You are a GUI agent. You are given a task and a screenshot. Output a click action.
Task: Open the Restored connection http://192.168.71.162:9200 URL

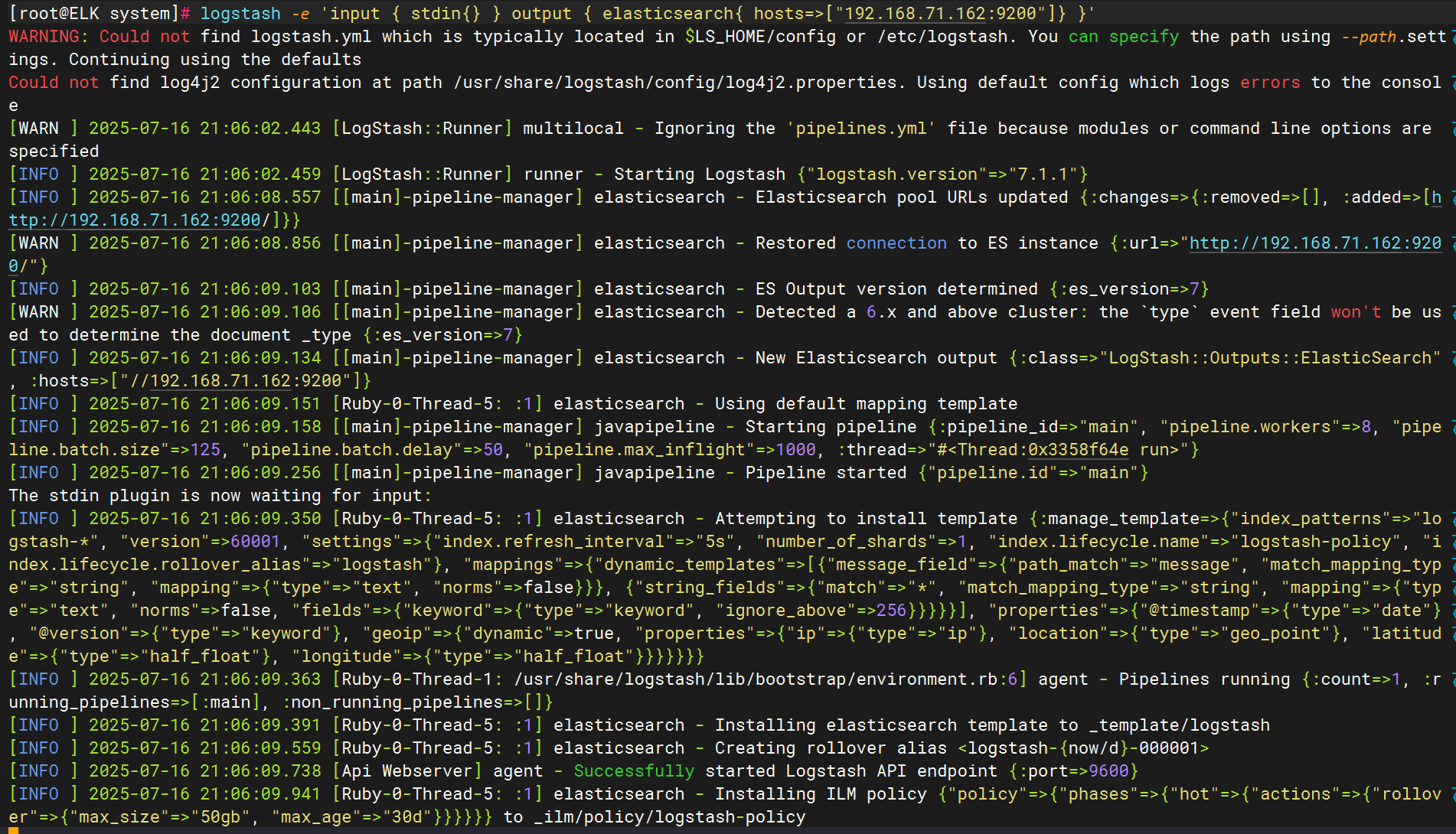[x=1315, y=243]
